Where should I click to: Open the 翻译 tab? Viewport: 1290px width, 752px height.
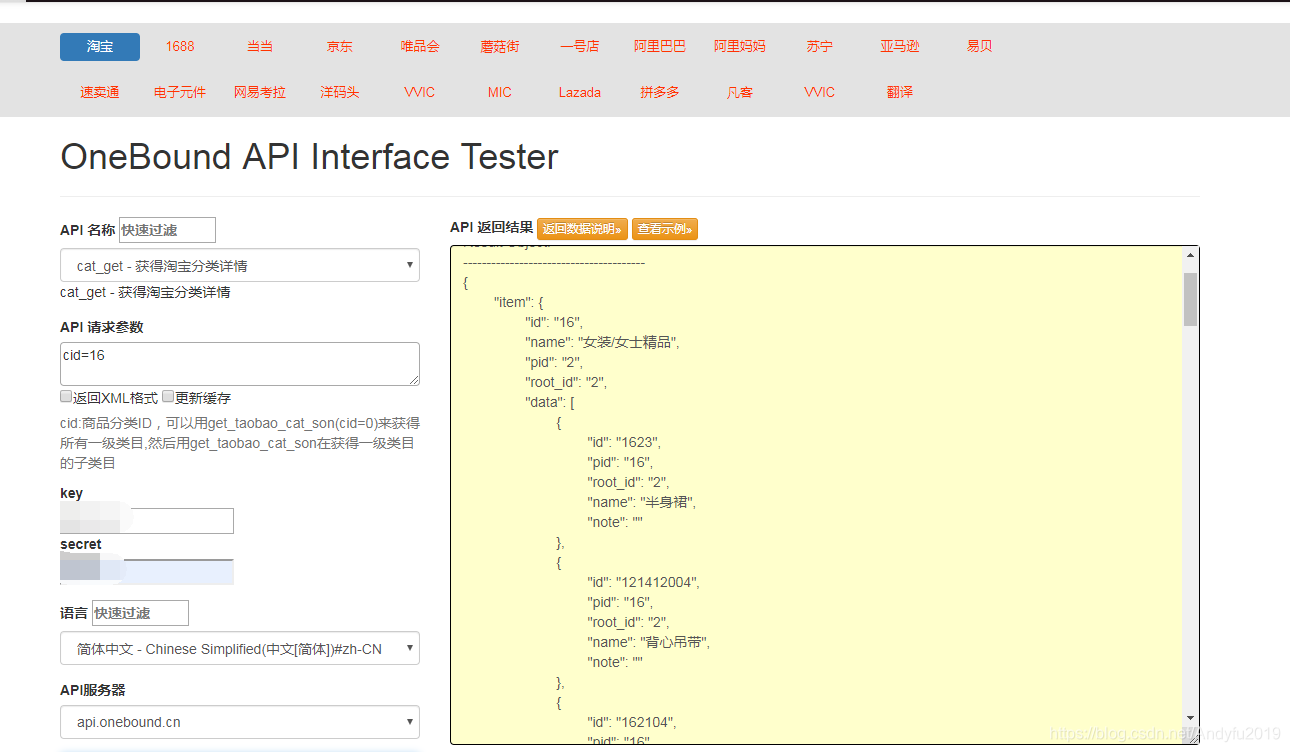pyautogui.click(x=900, y=93)
